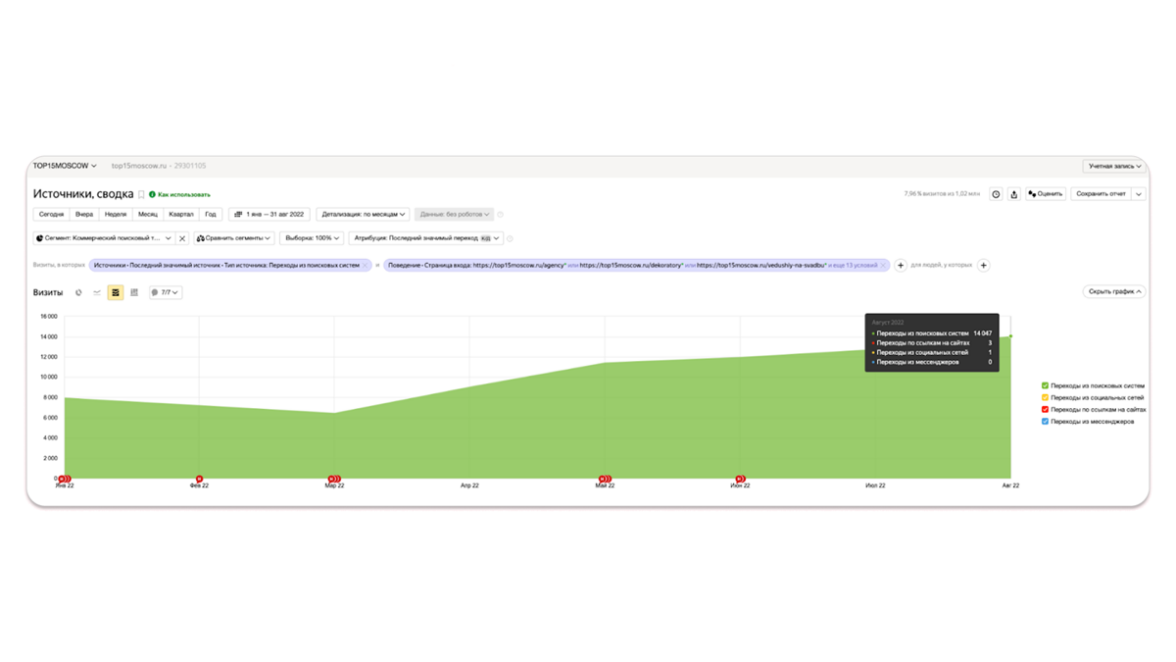1176x662 pixels.
Task: Select the pie chart view icon
Action: (79, 293)
